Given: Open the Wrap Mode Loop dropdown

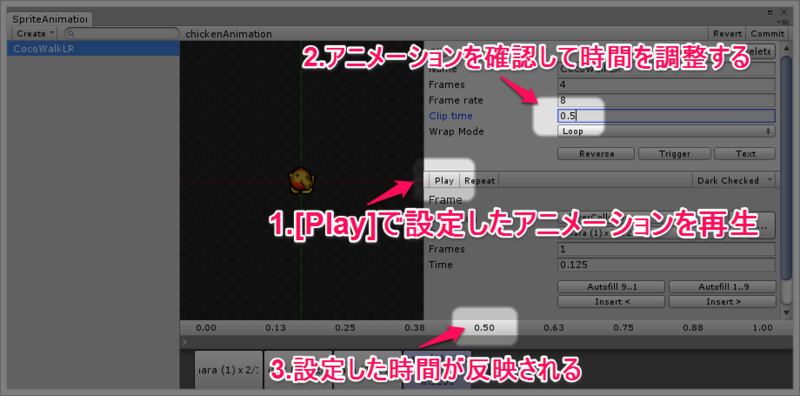Looking at the screenshot, I should (666, 131).
